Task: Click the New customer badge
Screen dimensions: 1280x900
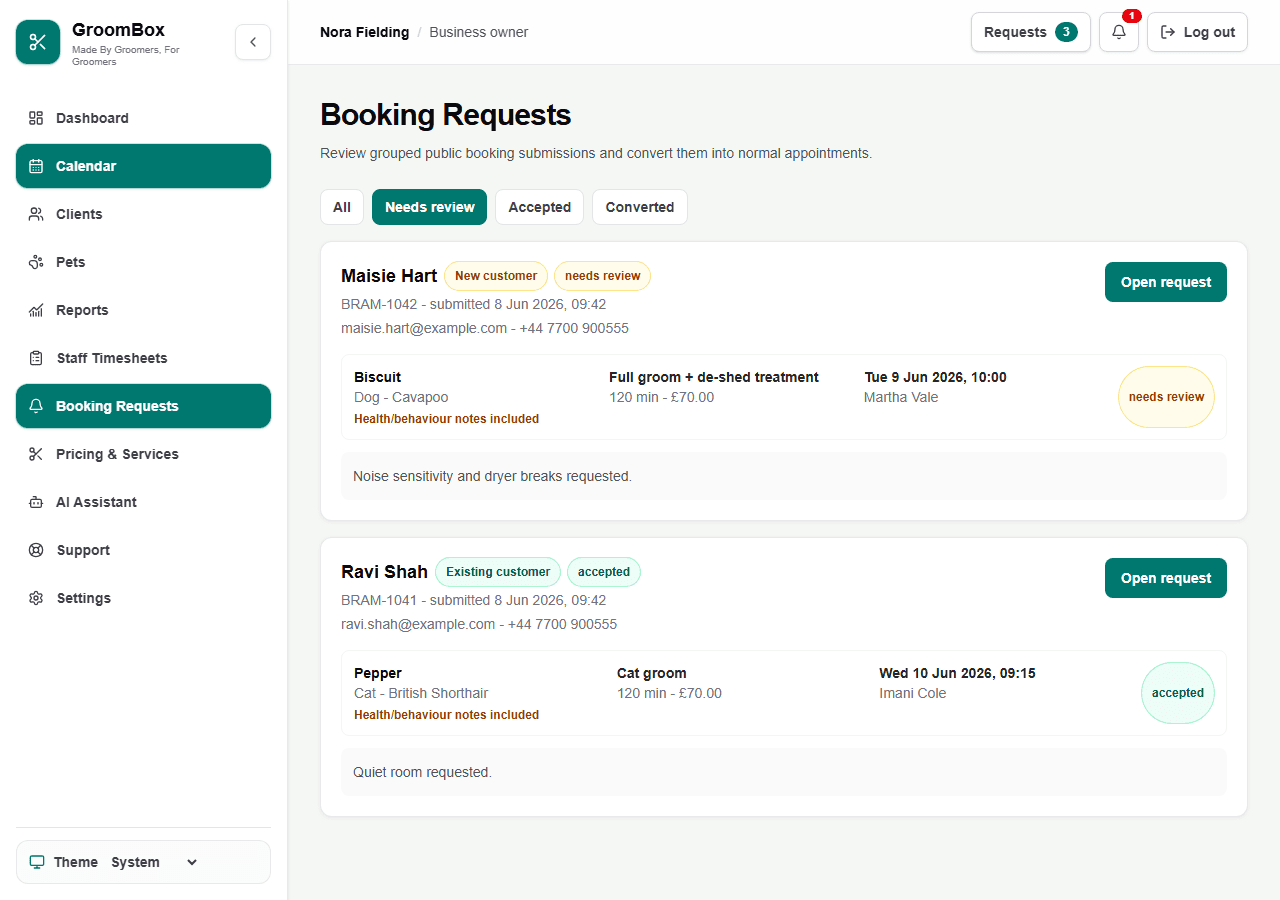Action: (496, 276)
